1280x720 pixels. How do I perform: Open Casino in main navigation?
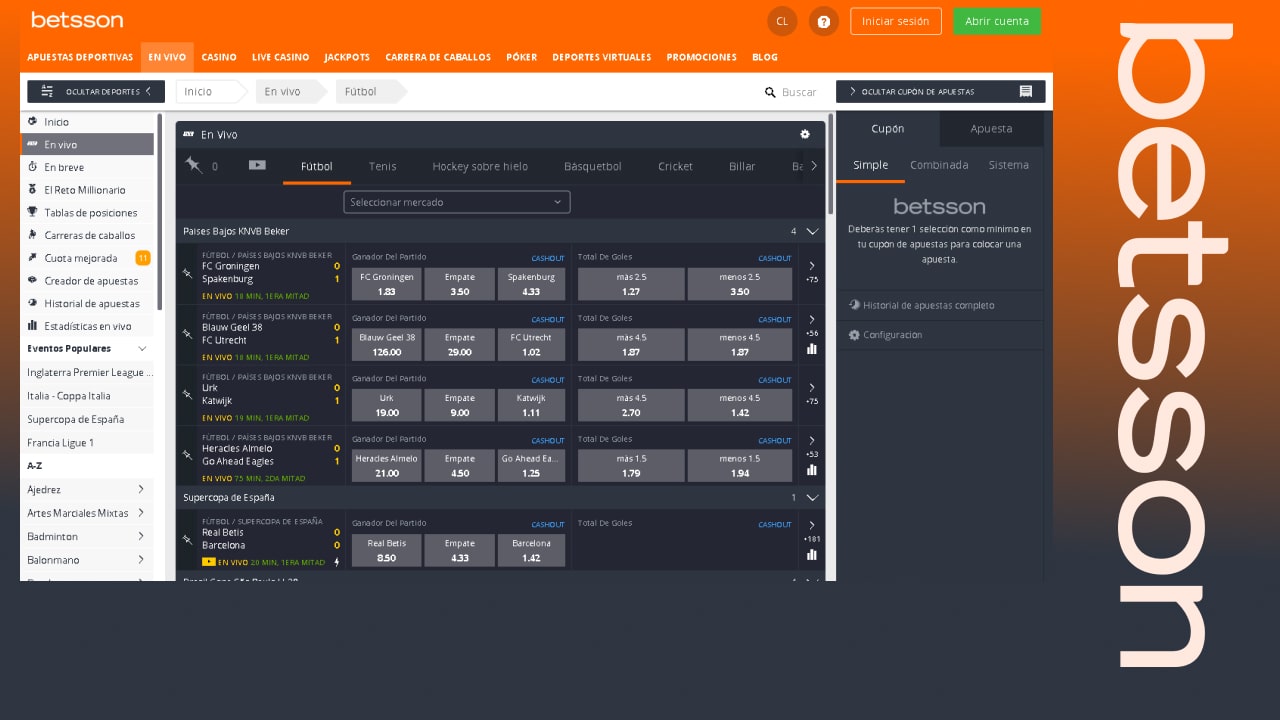coord(219,57)
